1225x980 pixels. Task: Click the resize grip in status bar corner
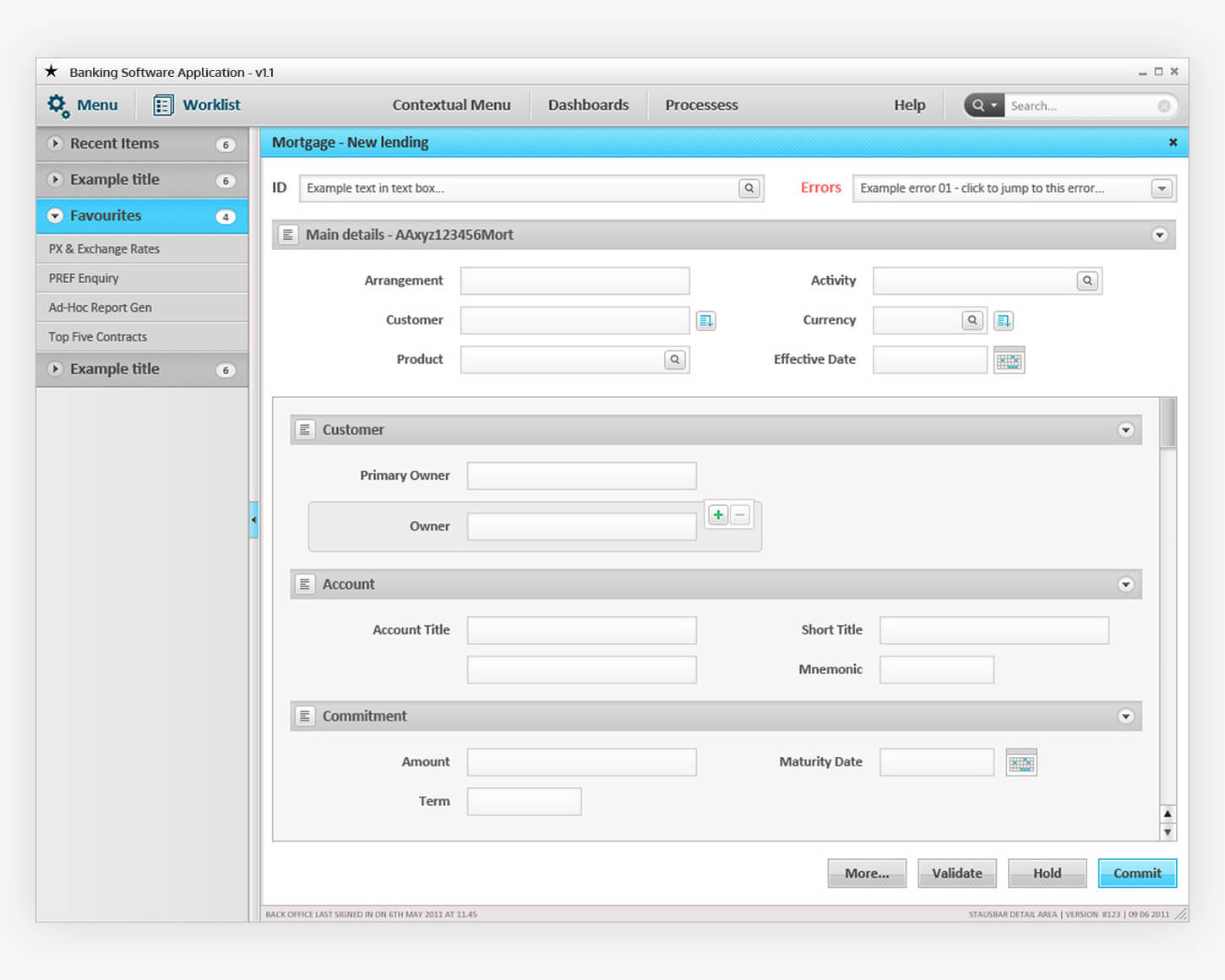(1181, 914)
